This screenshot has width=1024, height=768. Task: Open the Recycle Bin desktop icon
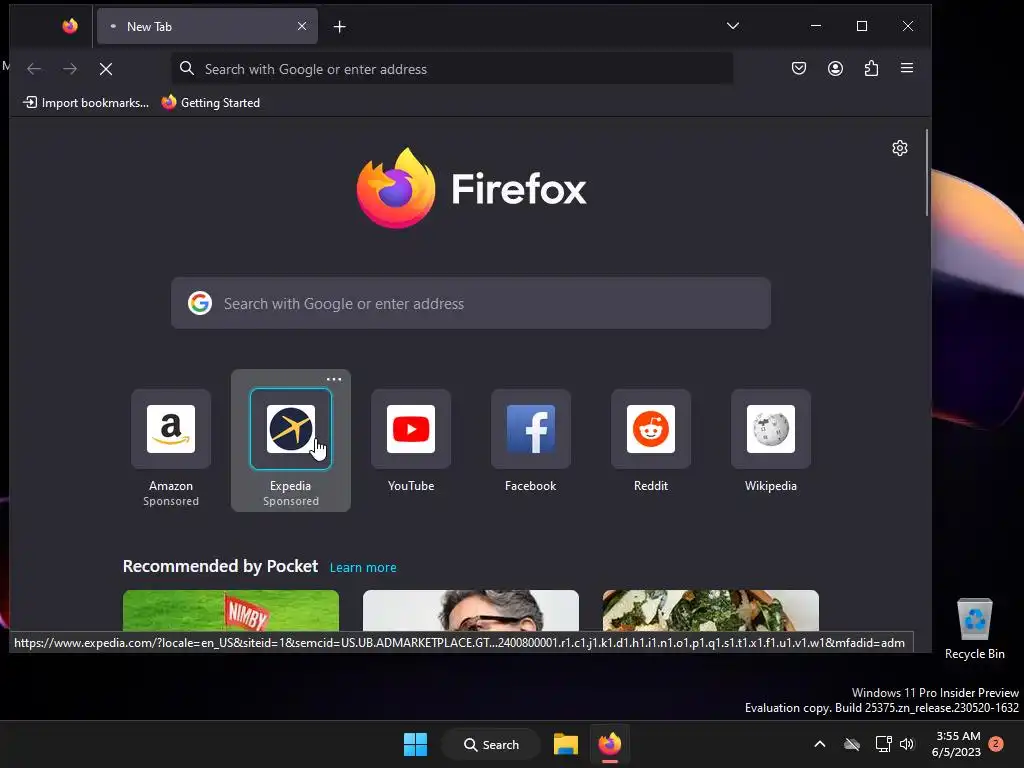tap(974, 629)
